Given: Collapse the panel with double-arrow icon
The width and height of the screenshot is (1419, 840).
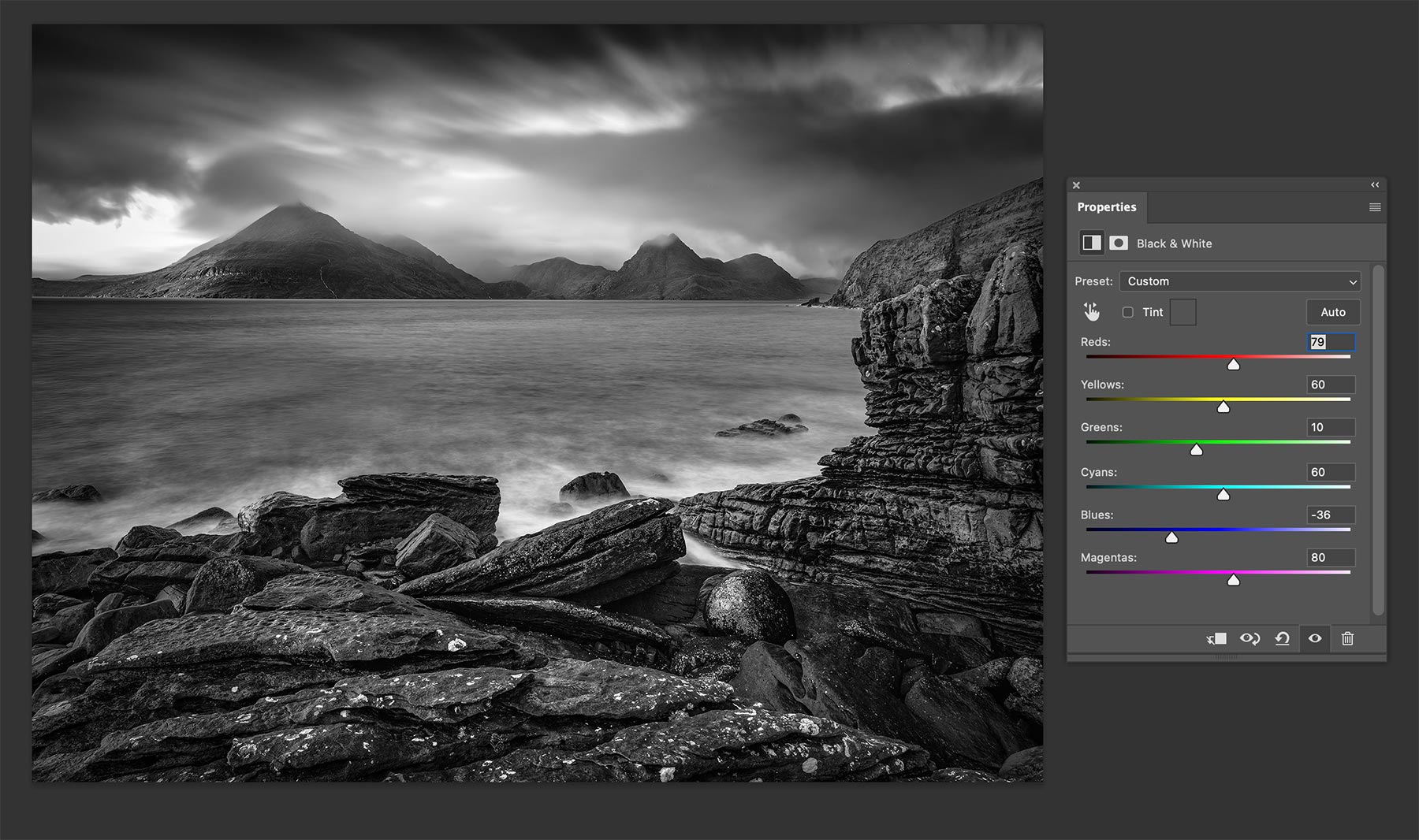Looking at the screenshot, I should pos(1375,184).
